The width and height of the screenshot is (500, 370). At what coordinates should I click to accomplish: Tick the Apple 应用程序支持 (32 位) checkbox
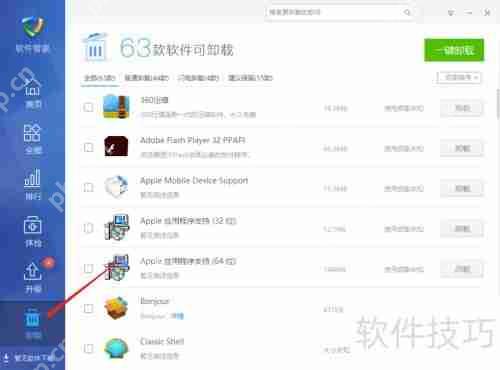tap(88, 228)
